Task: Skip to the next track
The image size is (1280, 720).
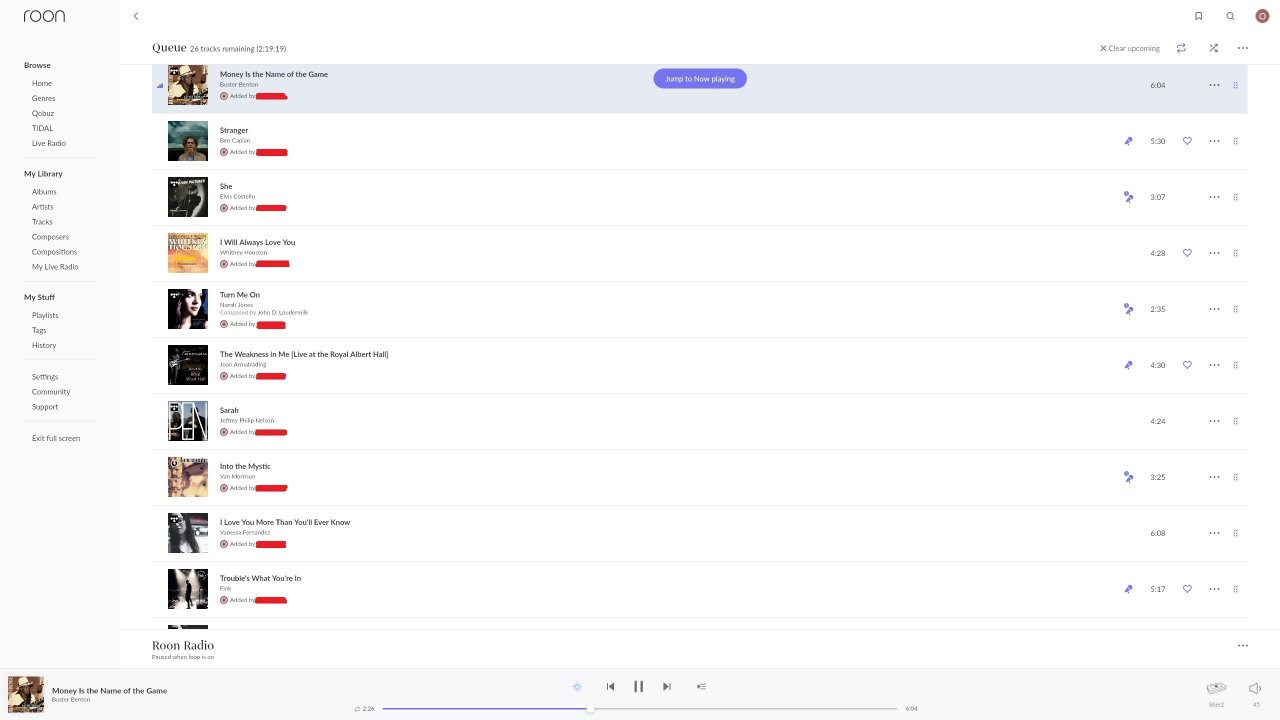Action: [667, 686]
